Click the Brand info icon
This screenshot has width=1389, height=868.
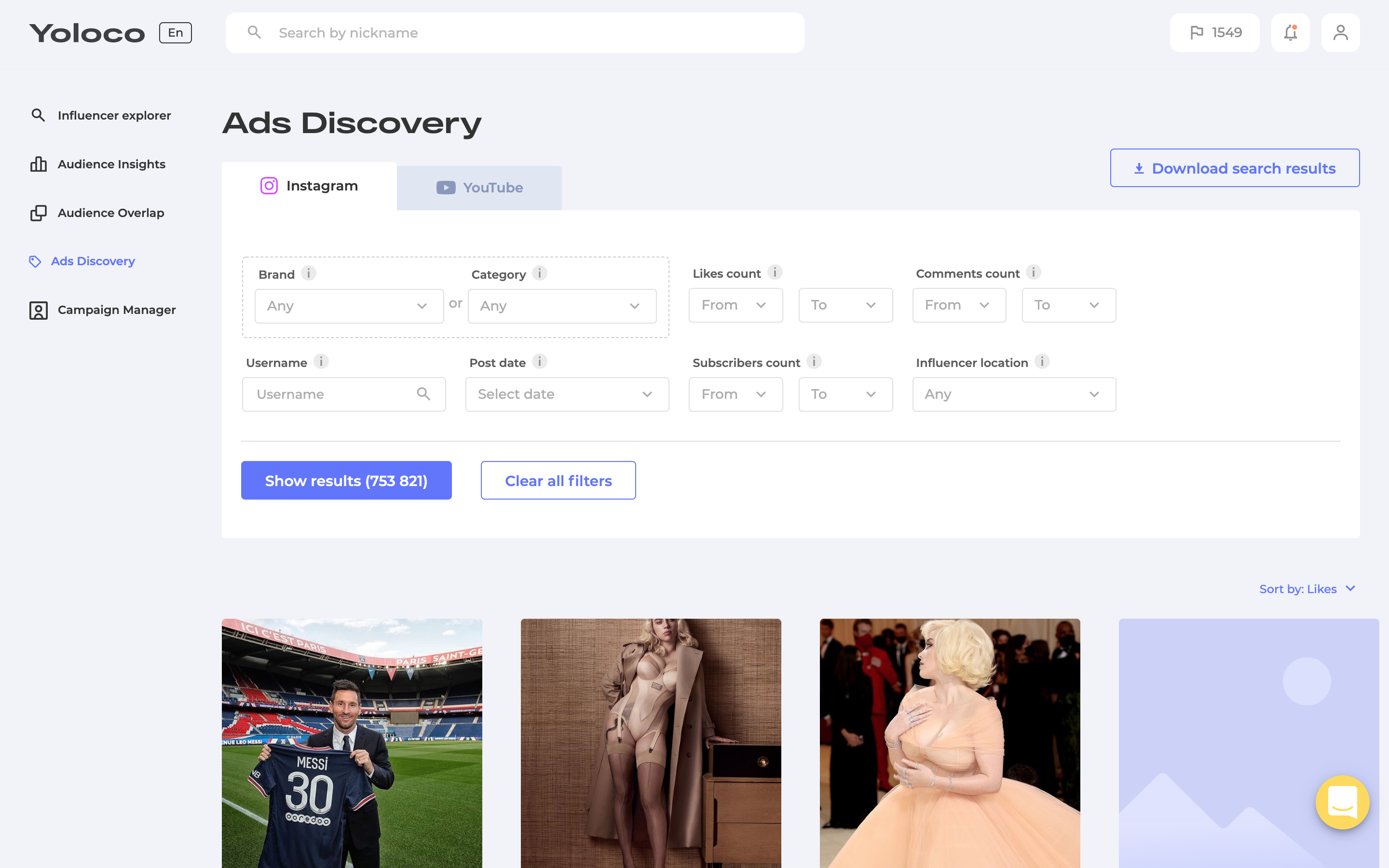308,273
